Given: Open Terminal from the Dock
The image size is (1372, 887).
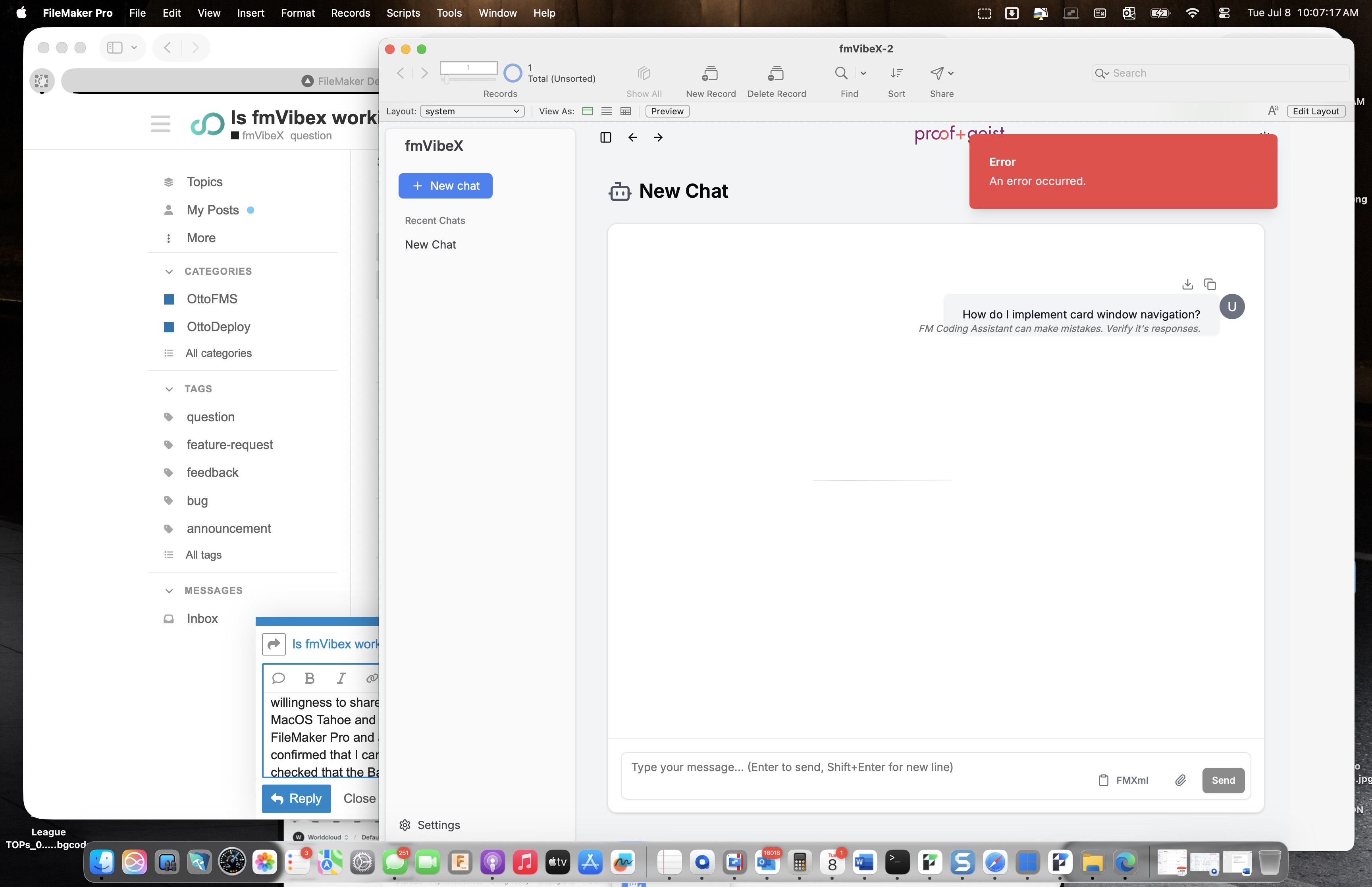Looking at the screenshot, I should coord(897,862).
